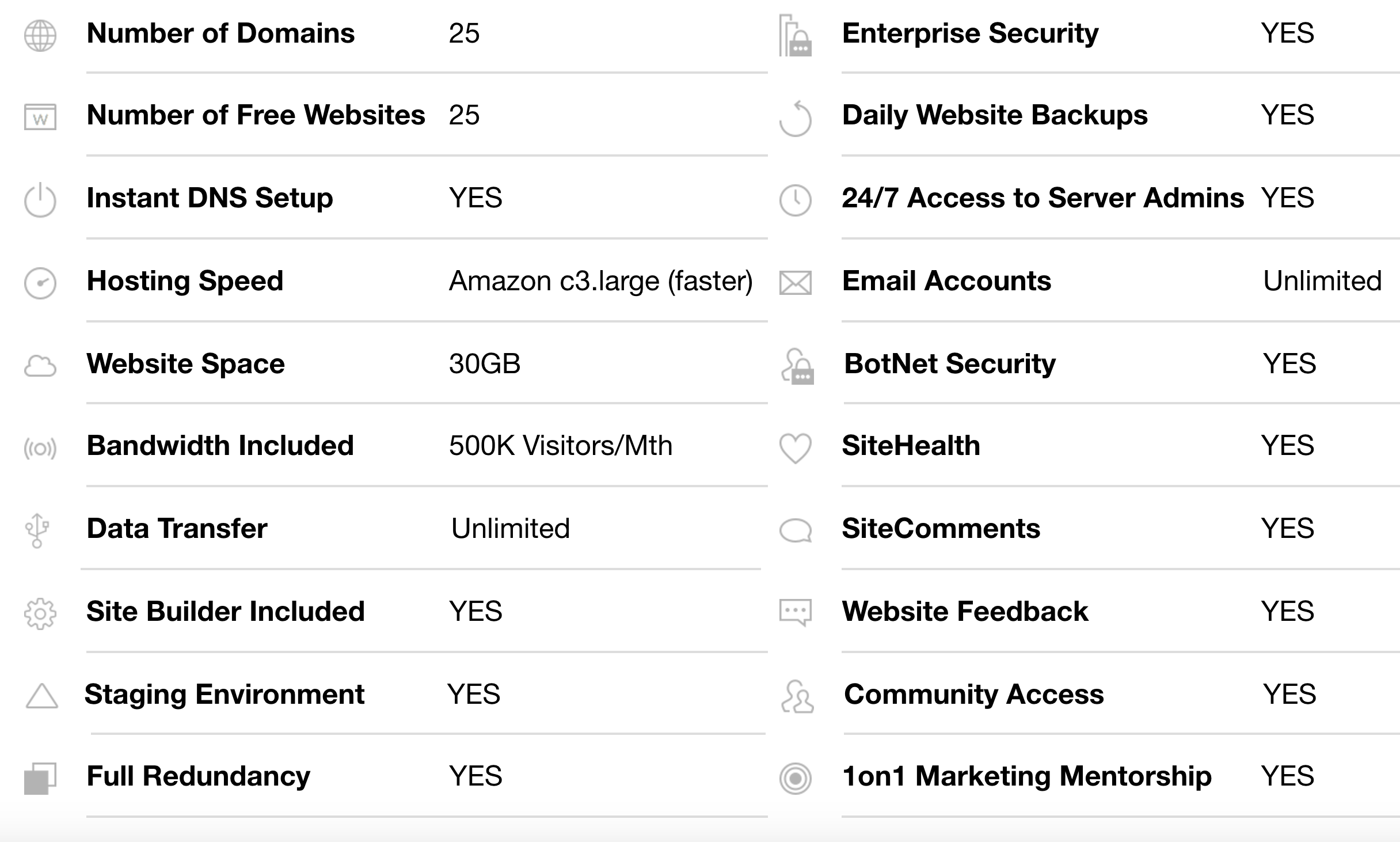Click the Amazon c3.large (faster) value
This screenshot has height=842, width=1400.
click(601, 281)
